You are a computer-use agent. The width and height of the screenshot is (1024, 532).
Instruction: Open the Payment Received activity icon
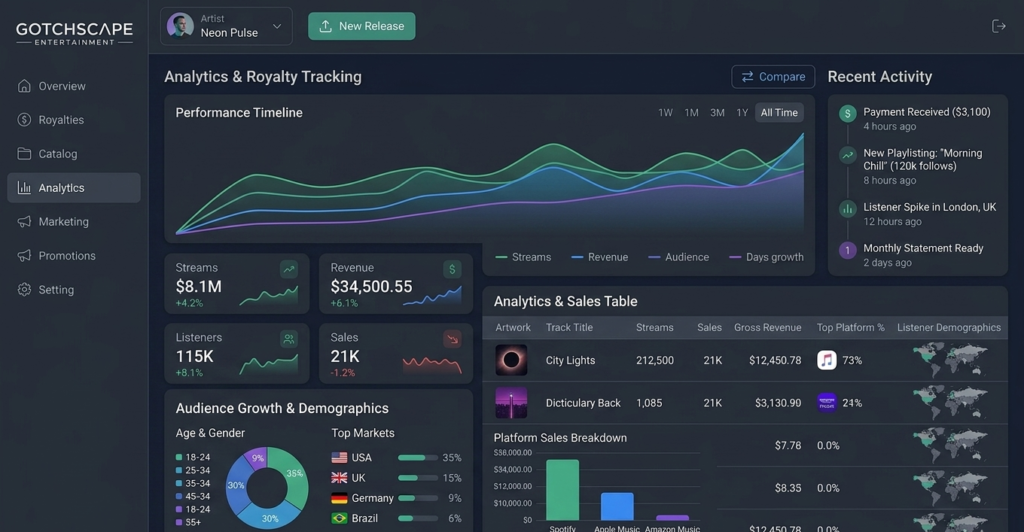click(848, 114)
